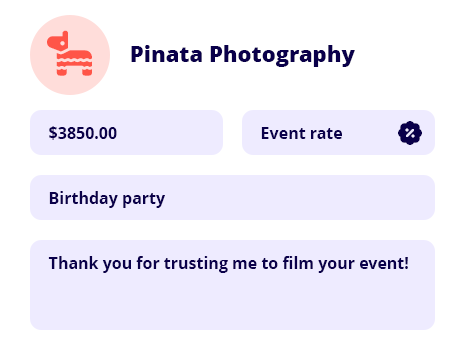465x360 pixels.
Task: Click the Birthday party description field
Action: [x=232, y=197]
